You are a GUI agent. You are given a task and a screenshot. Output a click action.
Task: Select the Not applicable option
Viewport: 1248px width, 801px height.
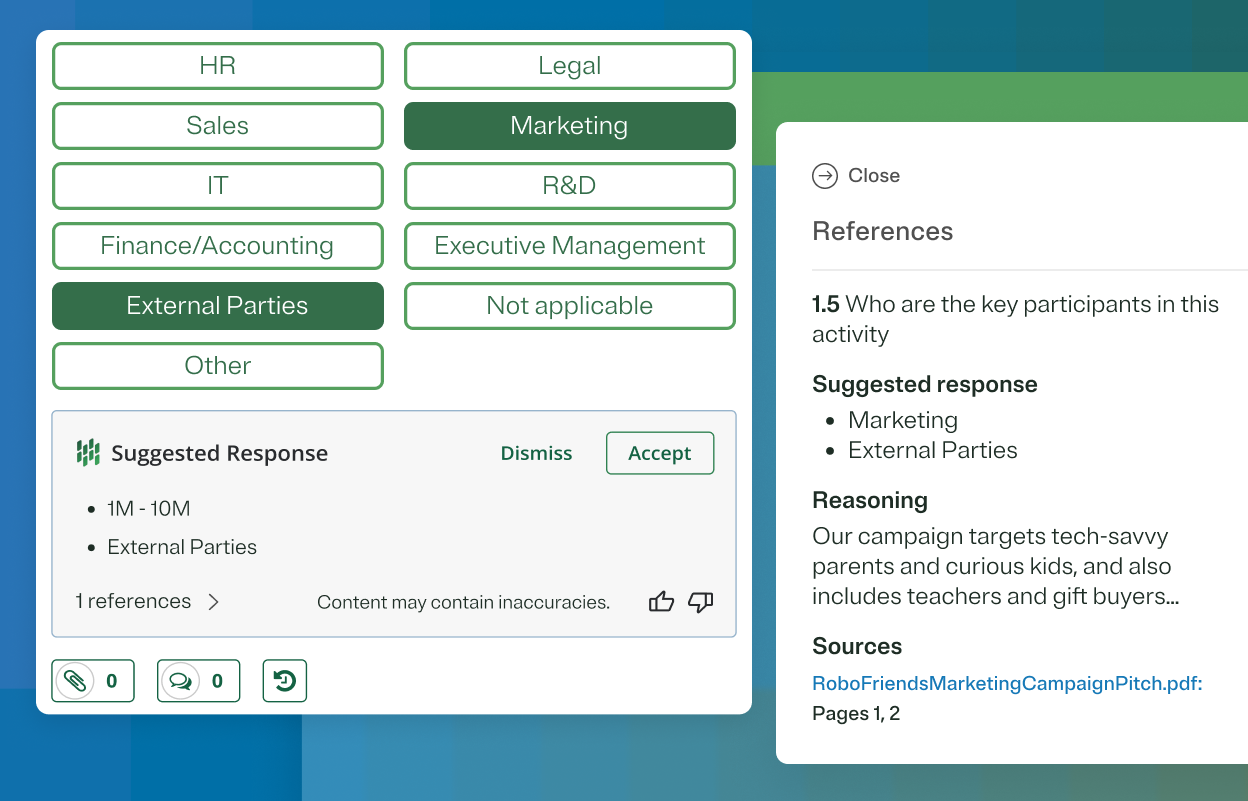click(569, 305)
